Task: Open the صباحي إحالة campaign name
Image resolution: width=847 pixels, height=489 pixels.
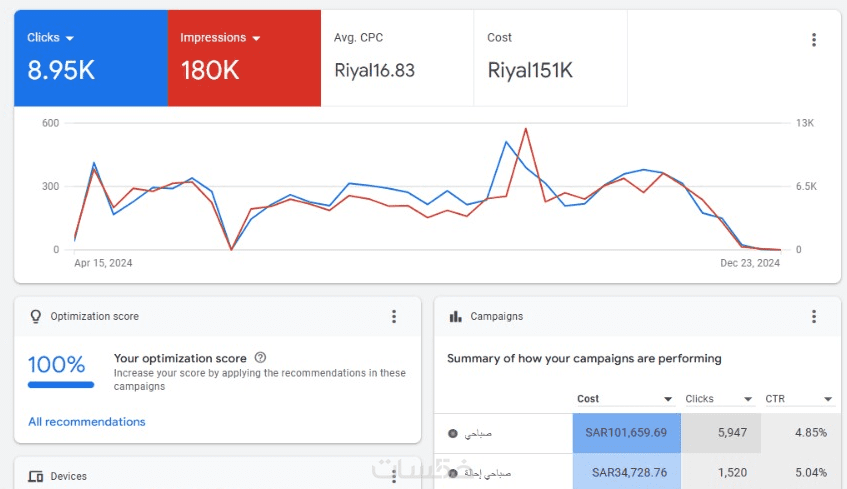Action: (491, 472)
